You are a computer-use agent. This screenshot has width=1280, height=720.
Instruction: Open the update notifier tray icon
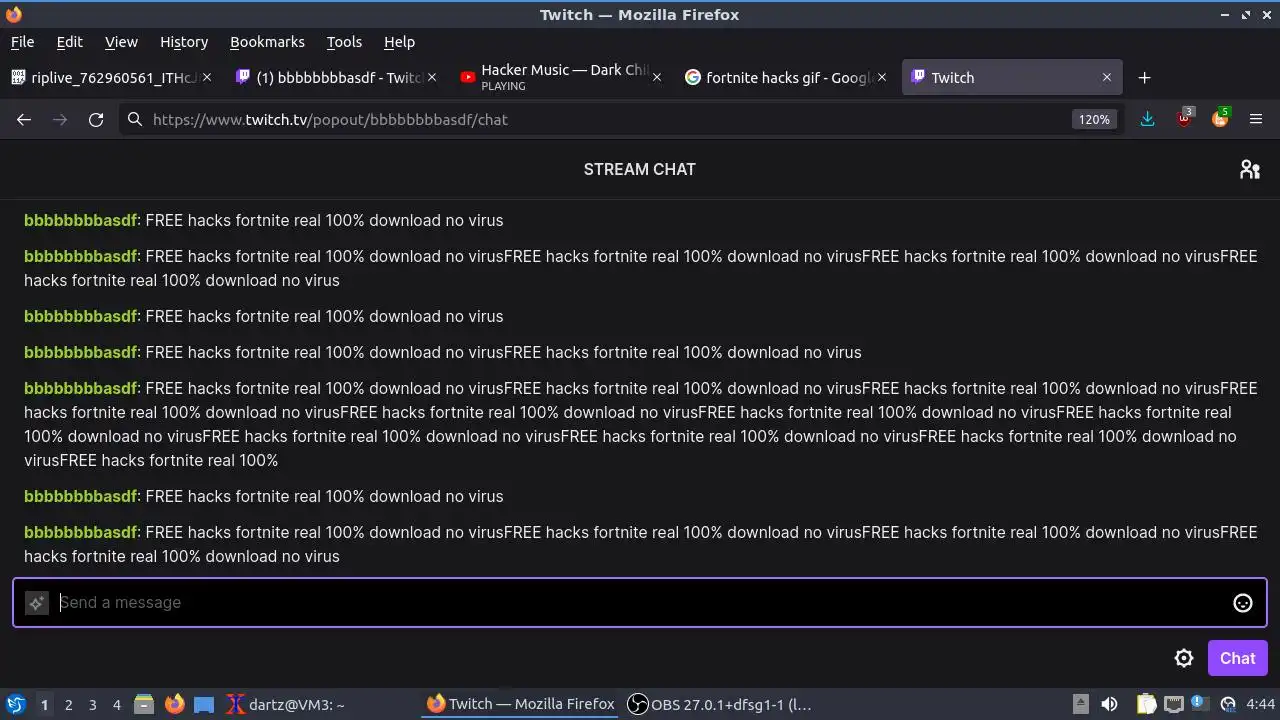click(1199, 704)
